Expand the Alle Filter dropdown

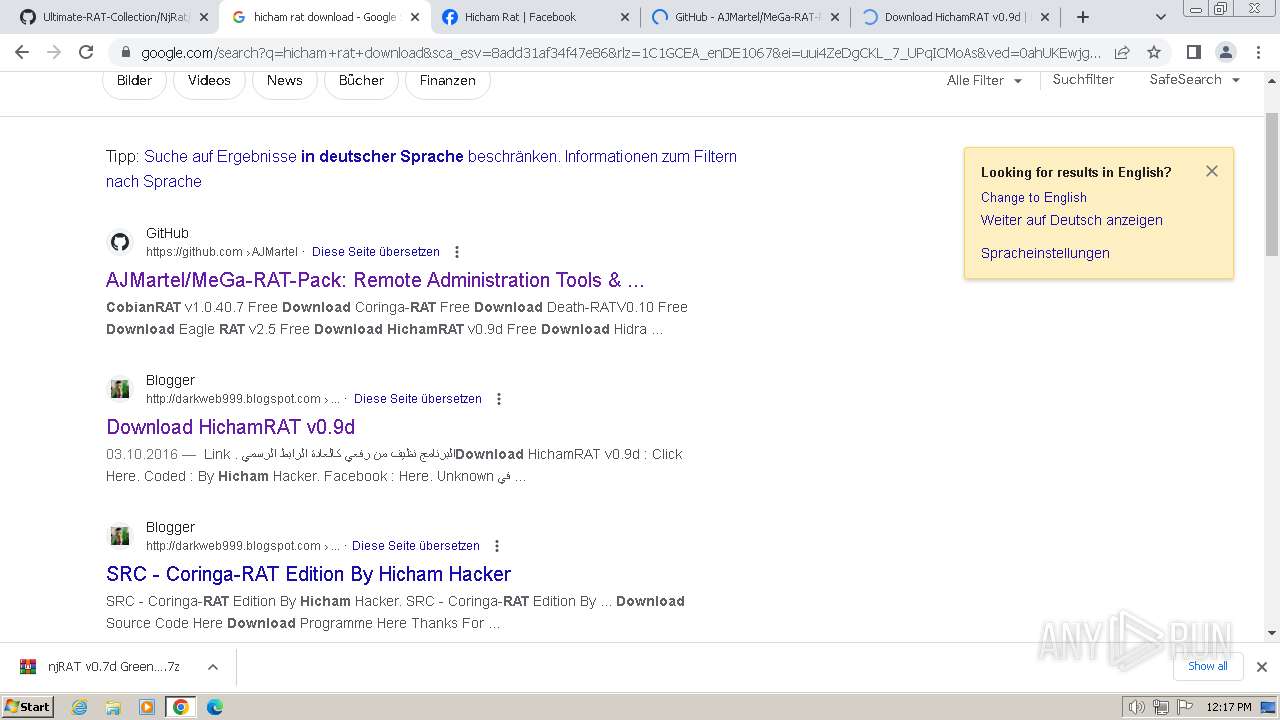point(984,80)
